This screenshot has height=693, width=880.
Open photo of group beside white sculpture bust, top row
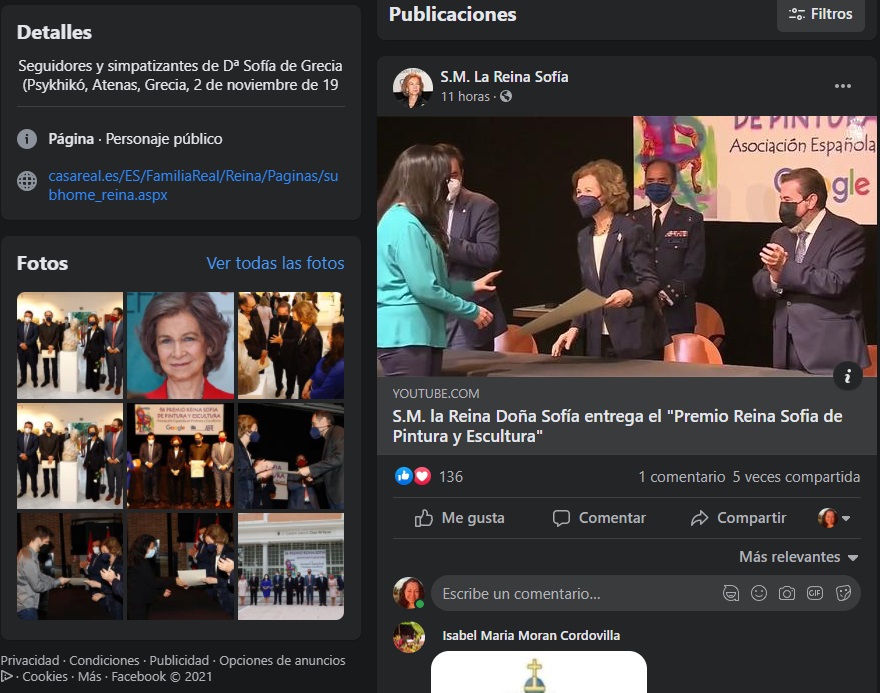coord(70,345)
